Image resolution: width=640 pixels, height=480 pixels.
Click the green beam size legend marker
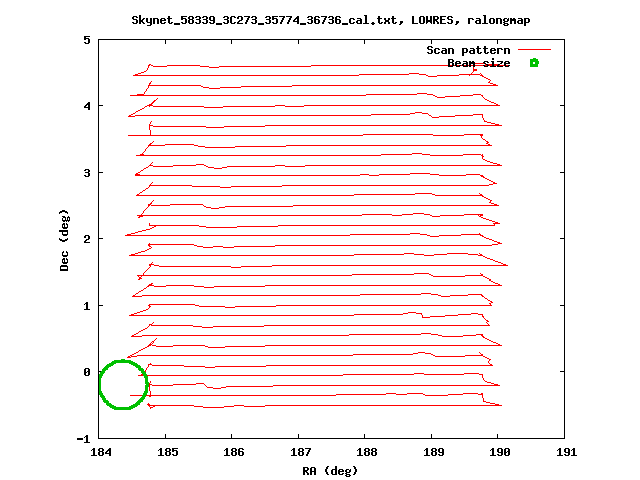click(534, 63)
